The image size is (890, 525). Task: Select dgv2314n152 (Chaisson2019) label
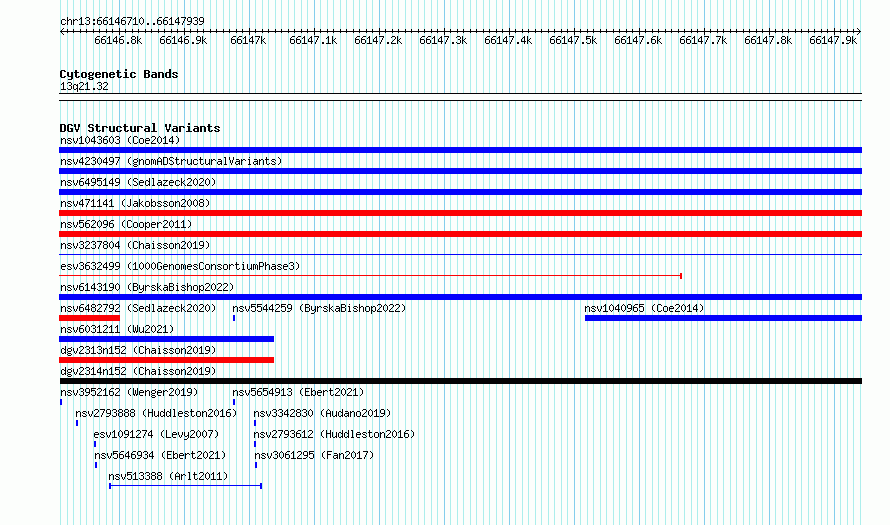pos(138,371)
